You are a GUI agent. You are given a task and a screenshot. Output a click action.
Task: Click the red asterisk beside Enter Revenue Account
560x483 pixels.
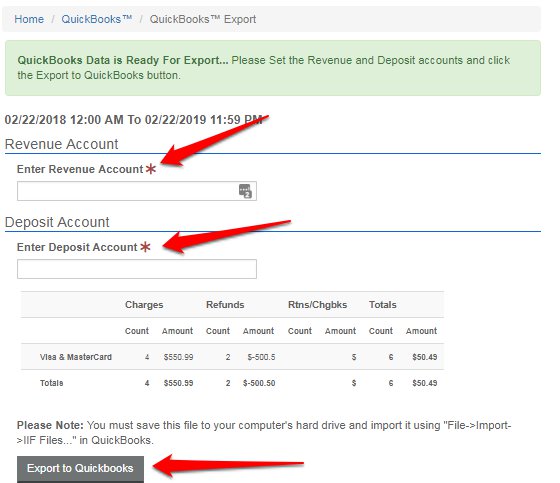151,169
